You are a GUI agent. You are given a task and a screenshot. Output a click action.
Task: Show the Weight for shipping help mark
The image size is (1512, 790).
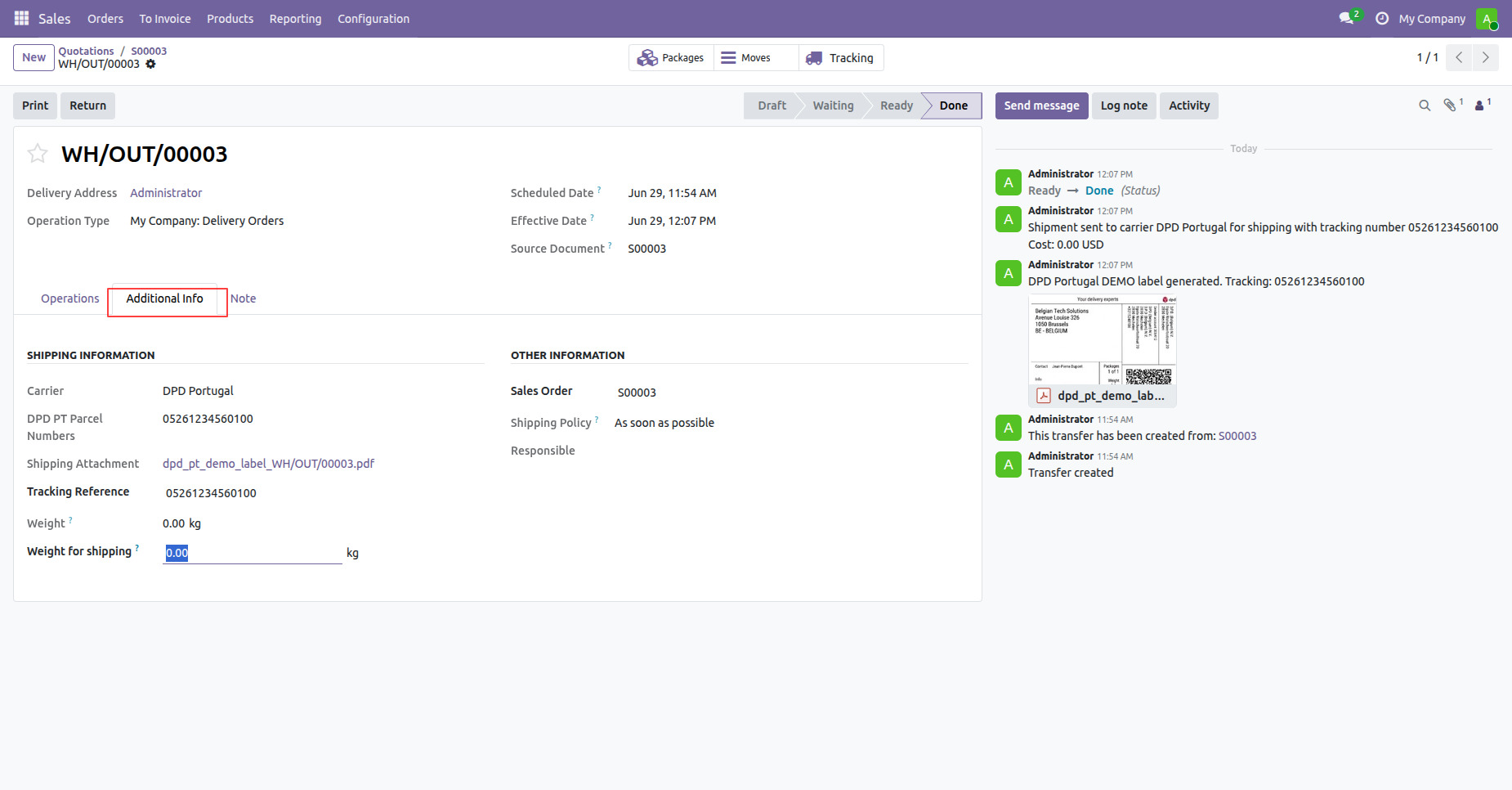[x=137, y=548]
